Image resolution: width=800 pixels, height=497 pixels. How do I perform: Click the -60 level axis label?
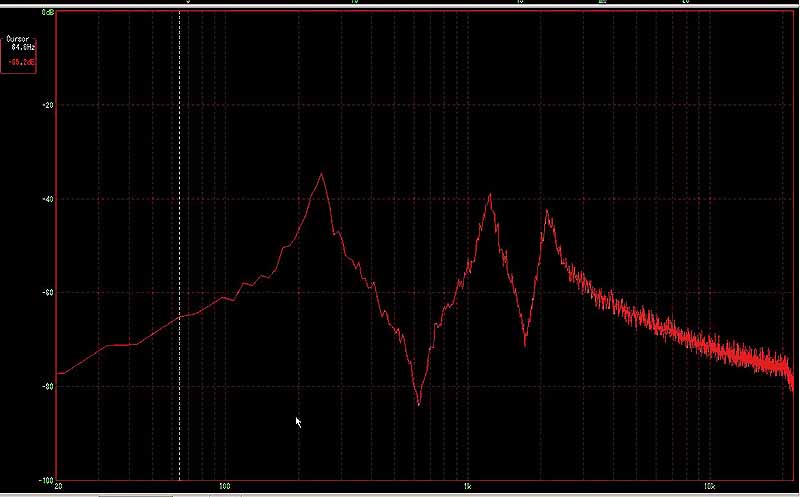coord(47,293)
